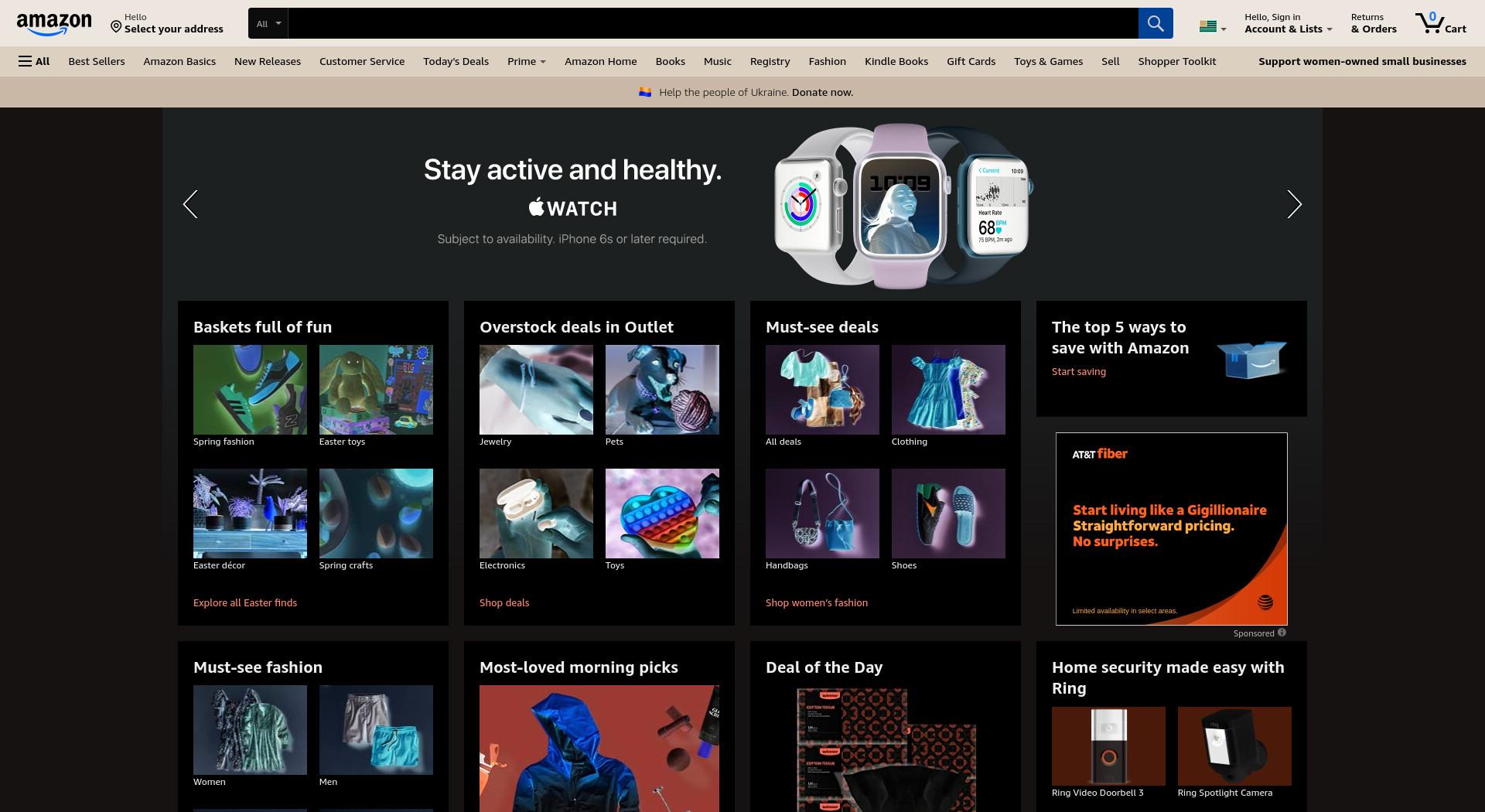Image resolution: width=1485 pixels, height=812 pixels.
Task: Open Deal of the Day product image
Action: 886,749
